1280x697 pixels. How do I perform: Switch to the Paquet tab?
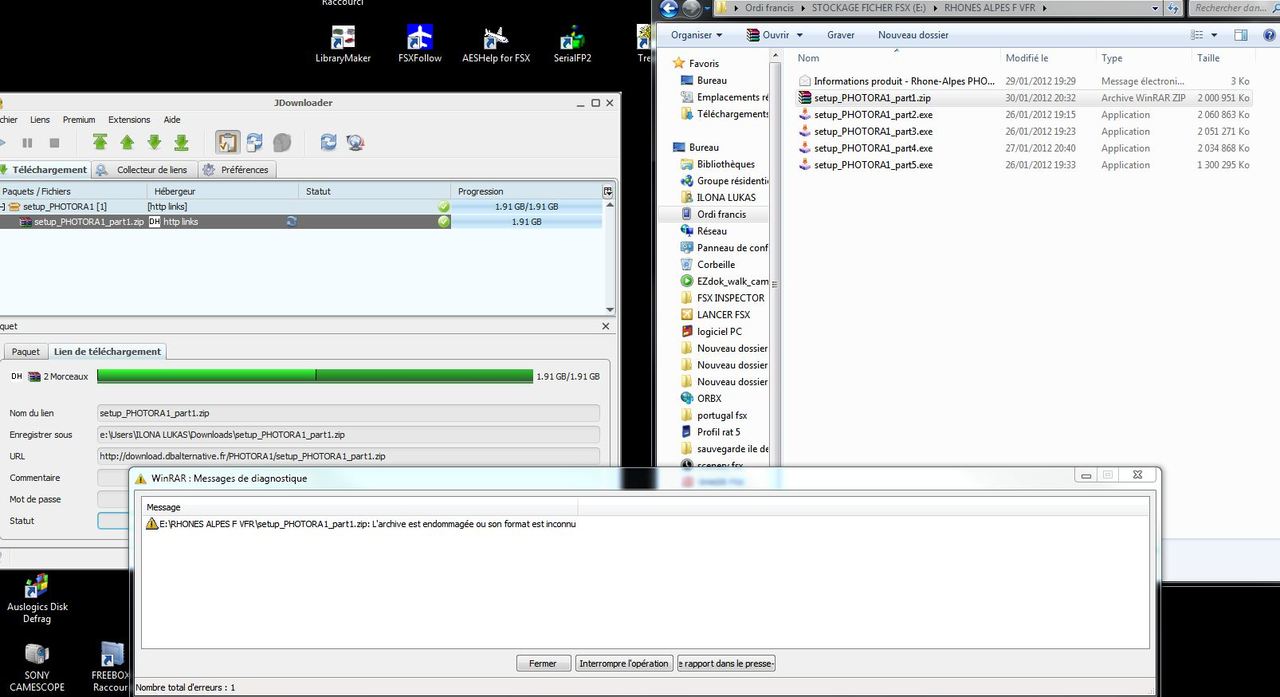click(x=26, y=352)
